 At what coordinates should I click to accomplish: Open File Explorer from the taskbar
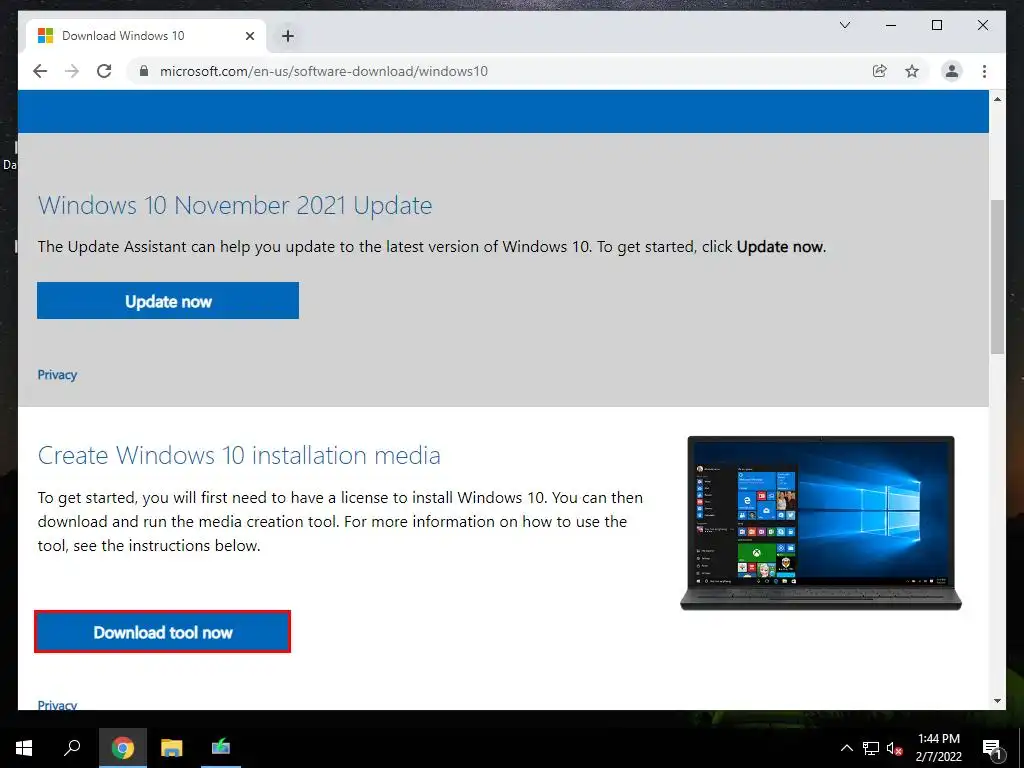click(172, 748)
